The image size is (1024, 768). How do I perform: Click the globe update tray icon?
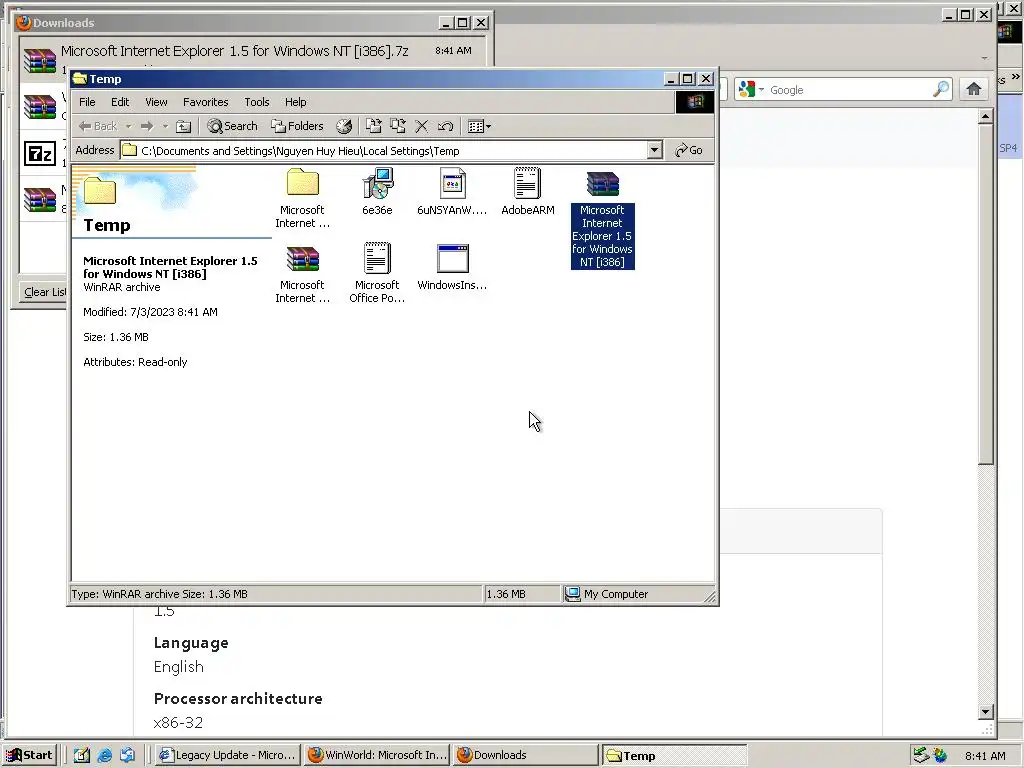pos(940,755)
